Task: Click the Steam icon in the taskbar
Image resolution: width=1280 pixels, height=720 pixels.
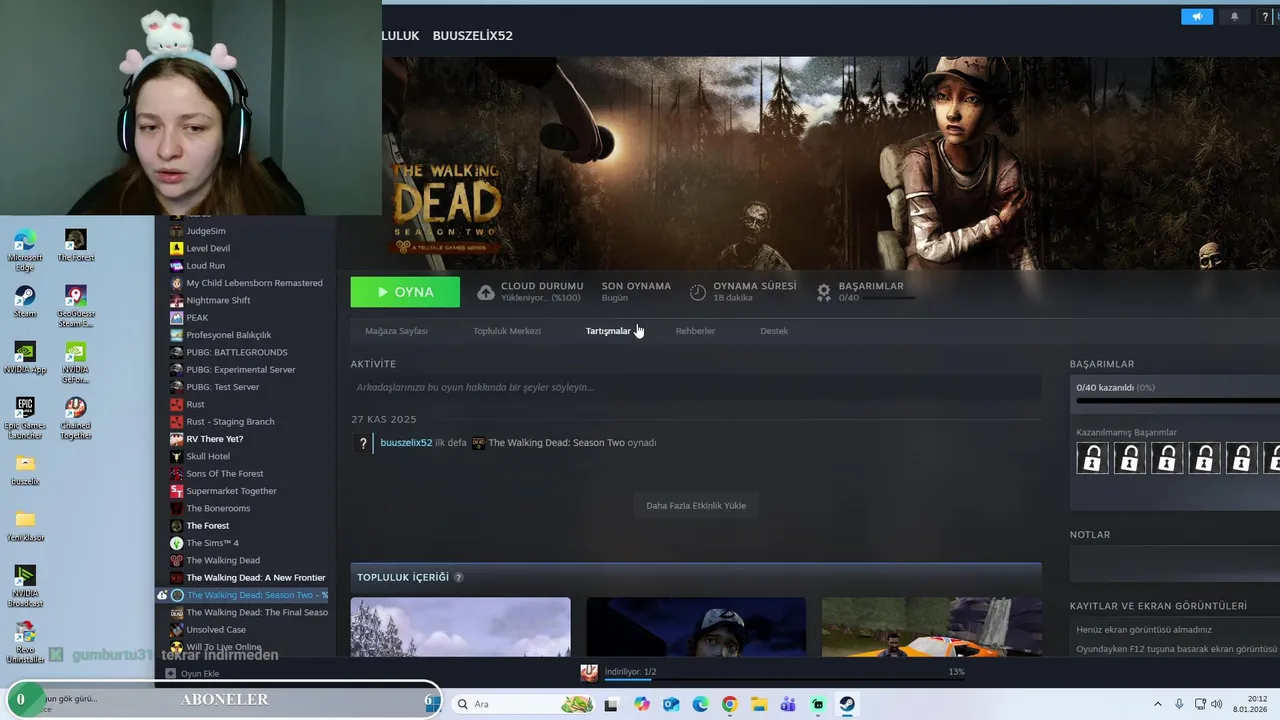Action: point(847,704)
